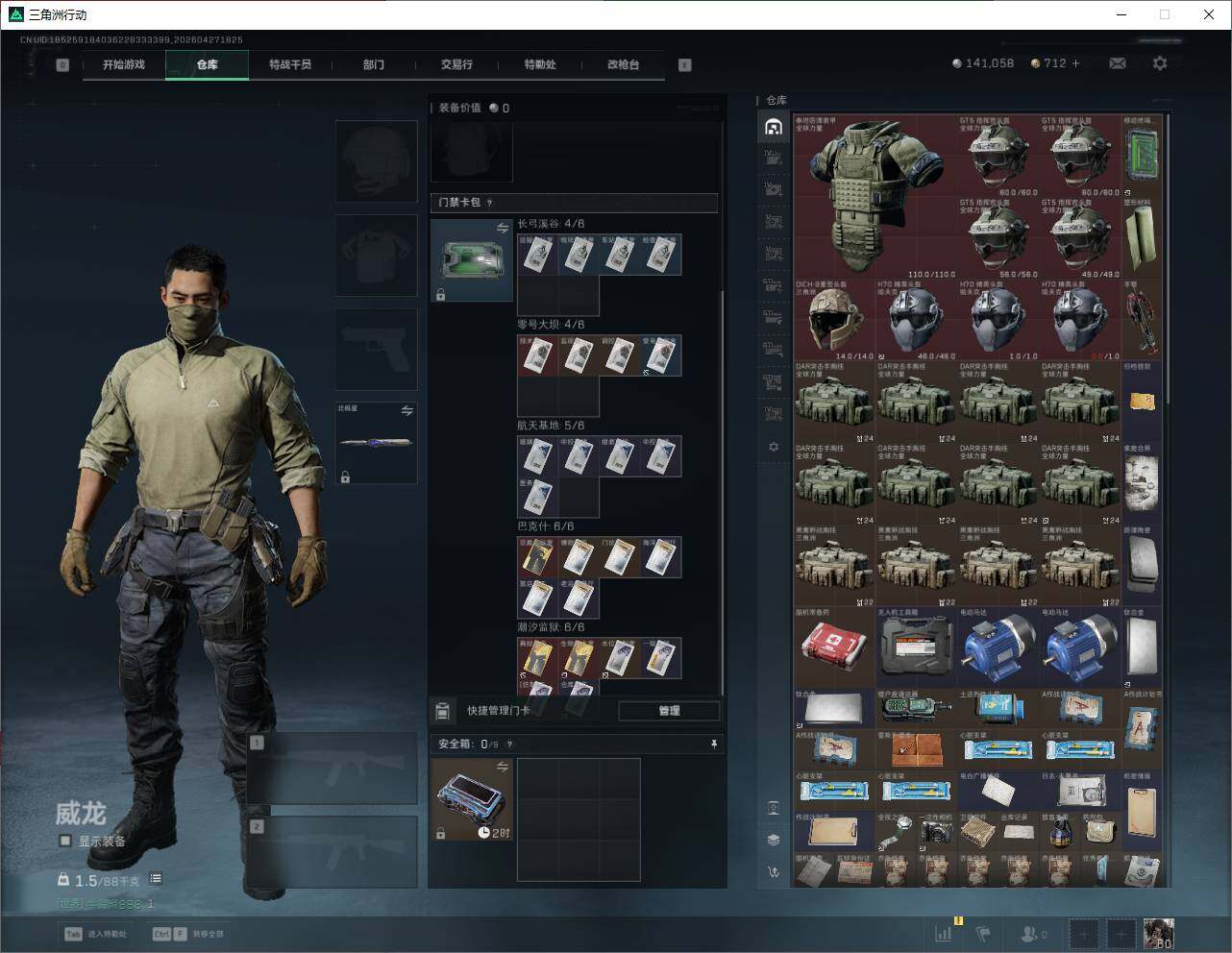Select the red first-aid case in stash
Viewport: 1232px width, 953px height.
834,646
